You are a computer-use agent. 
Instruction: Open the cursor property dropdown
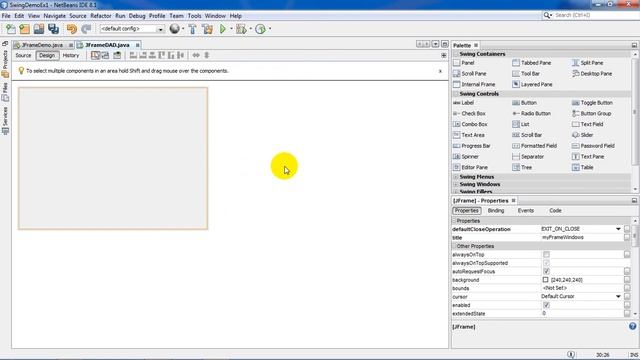pyautogui.click(x=618, y=297)
